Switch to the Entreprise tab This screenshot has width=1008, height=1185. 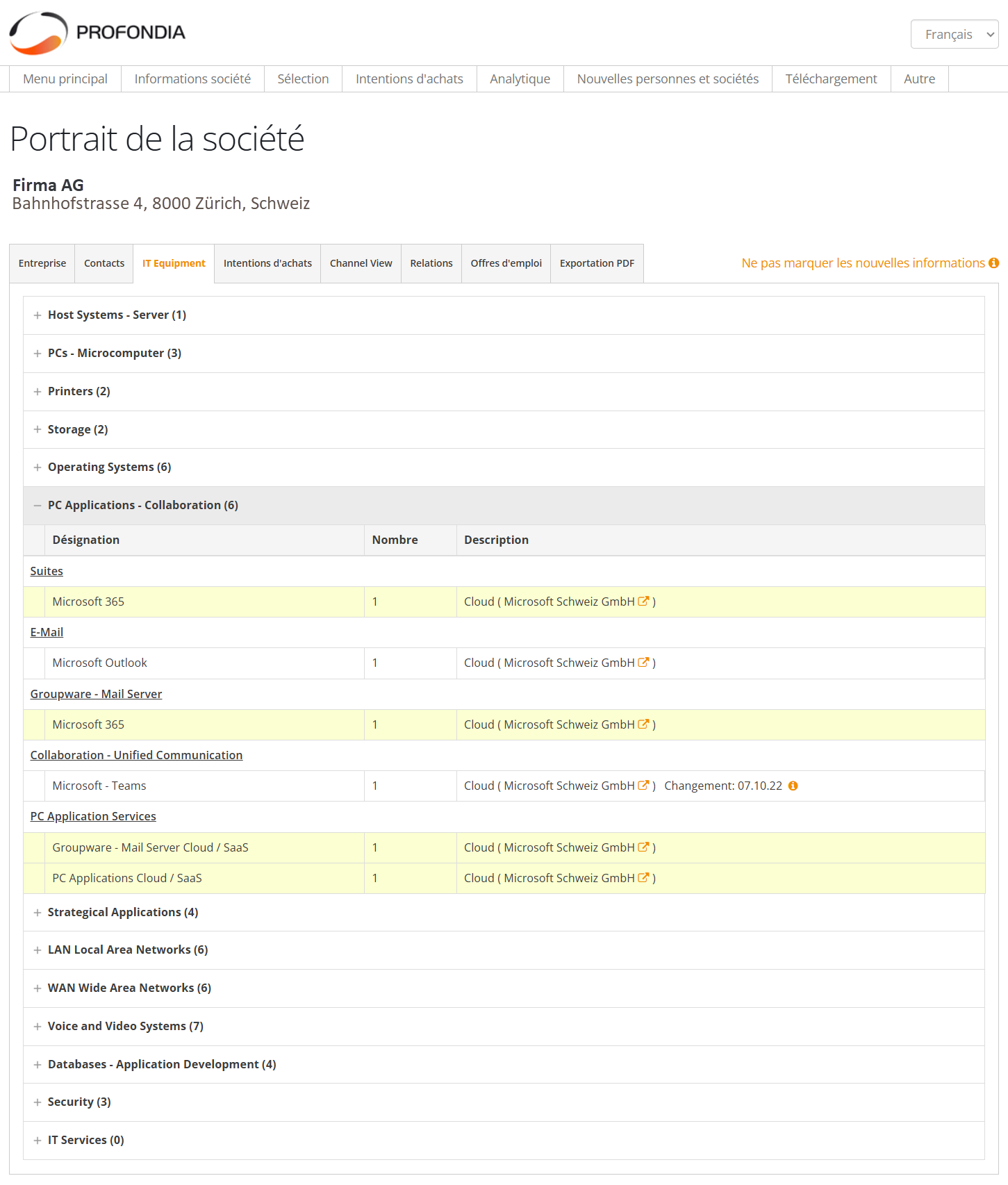pyautogui.click(x=42, y=263)
